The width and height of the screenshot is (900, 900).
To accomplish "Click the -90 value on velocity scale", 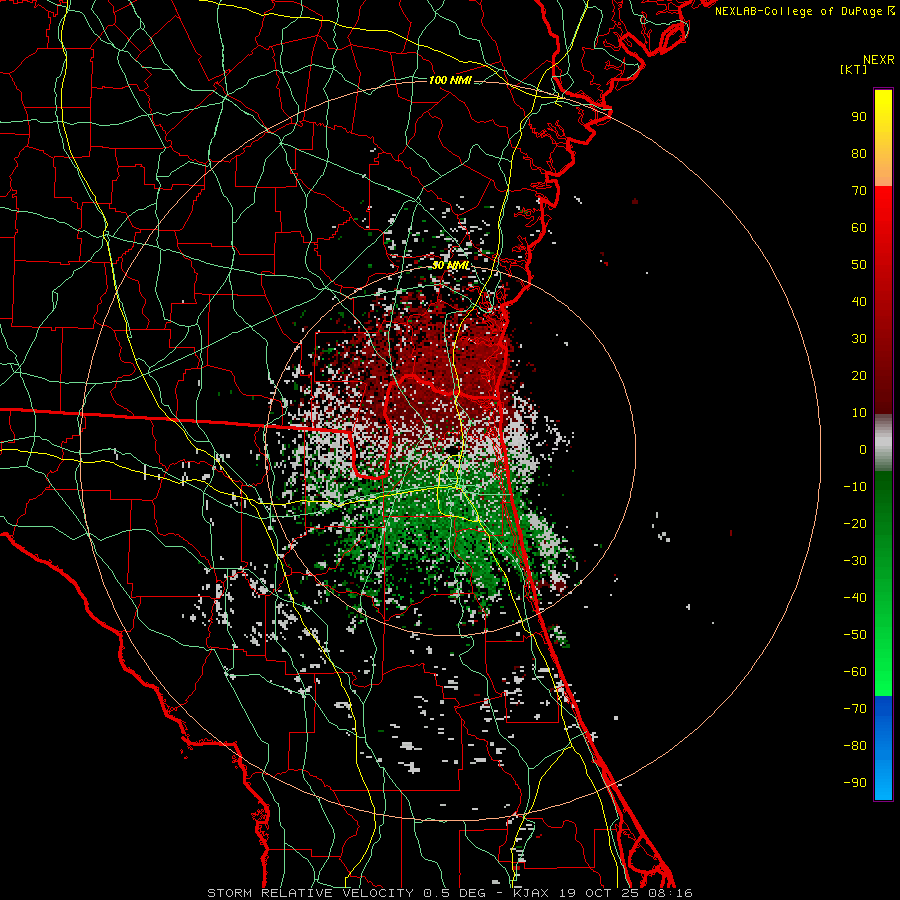I will coord(855,783).
